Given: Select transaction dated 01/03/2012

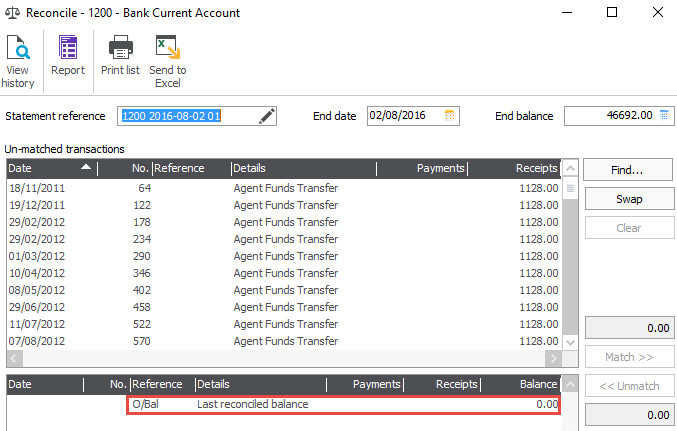Looking at the screenshot, I should tap(283, 256).
